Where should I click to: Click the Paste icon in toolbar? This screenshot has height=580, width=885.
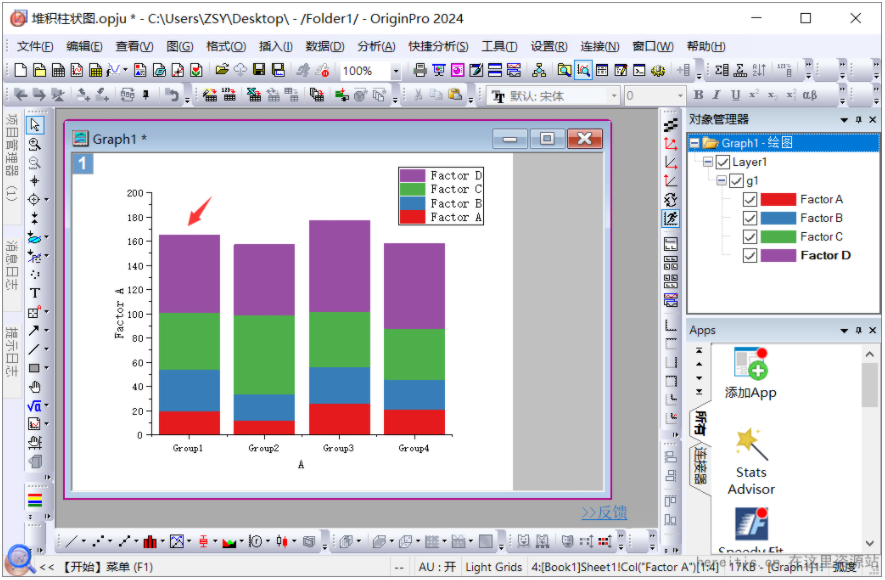[x=455, y=95]
